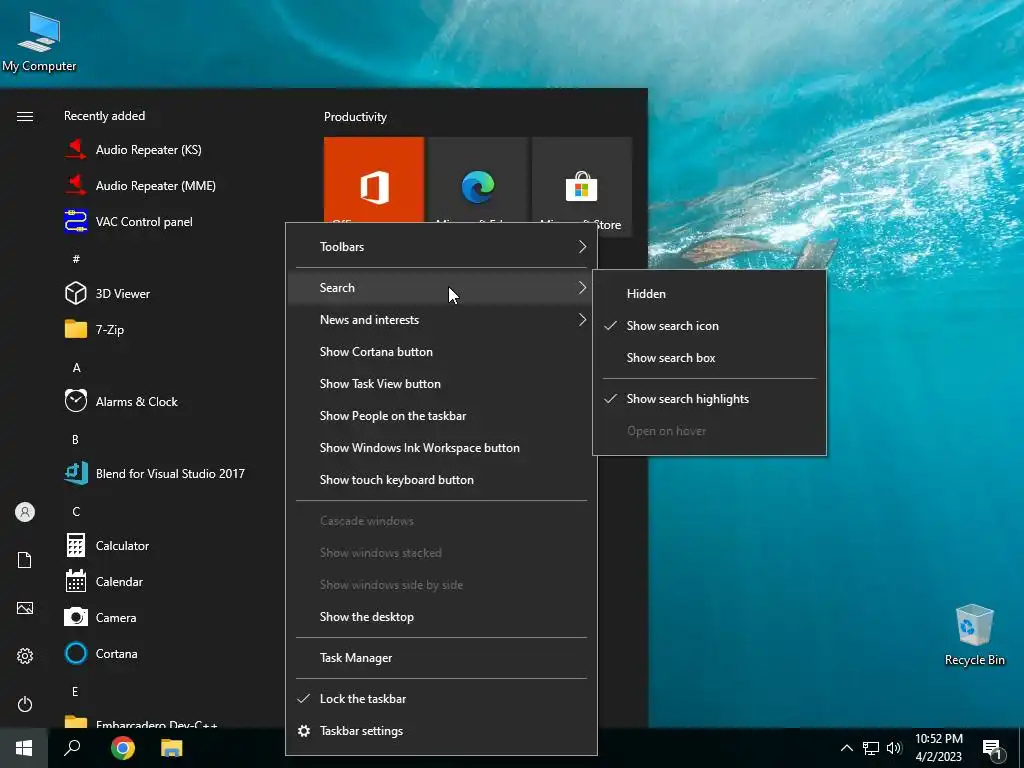Open the Recycle Bin desktop icon
The image size is (1024, 768).
[x=974, y=635]
